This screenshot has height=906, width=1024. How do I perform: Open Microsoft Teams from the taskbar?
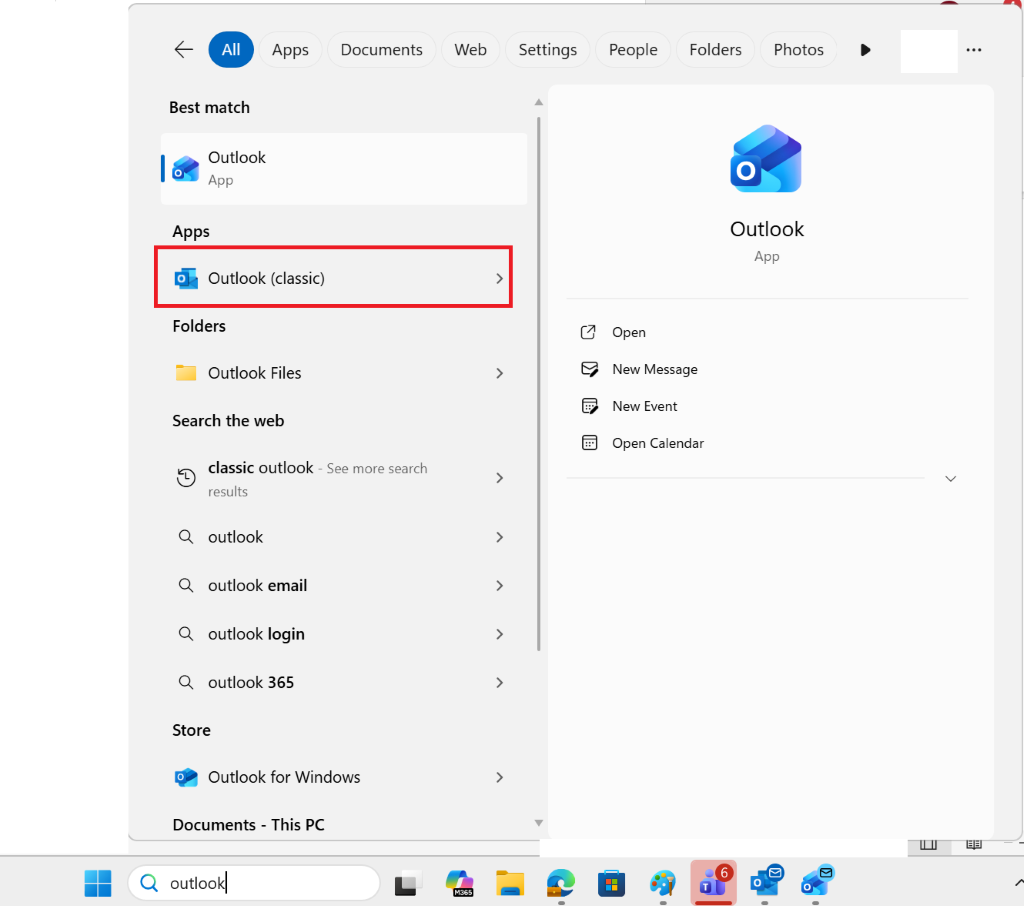[713, 884]
